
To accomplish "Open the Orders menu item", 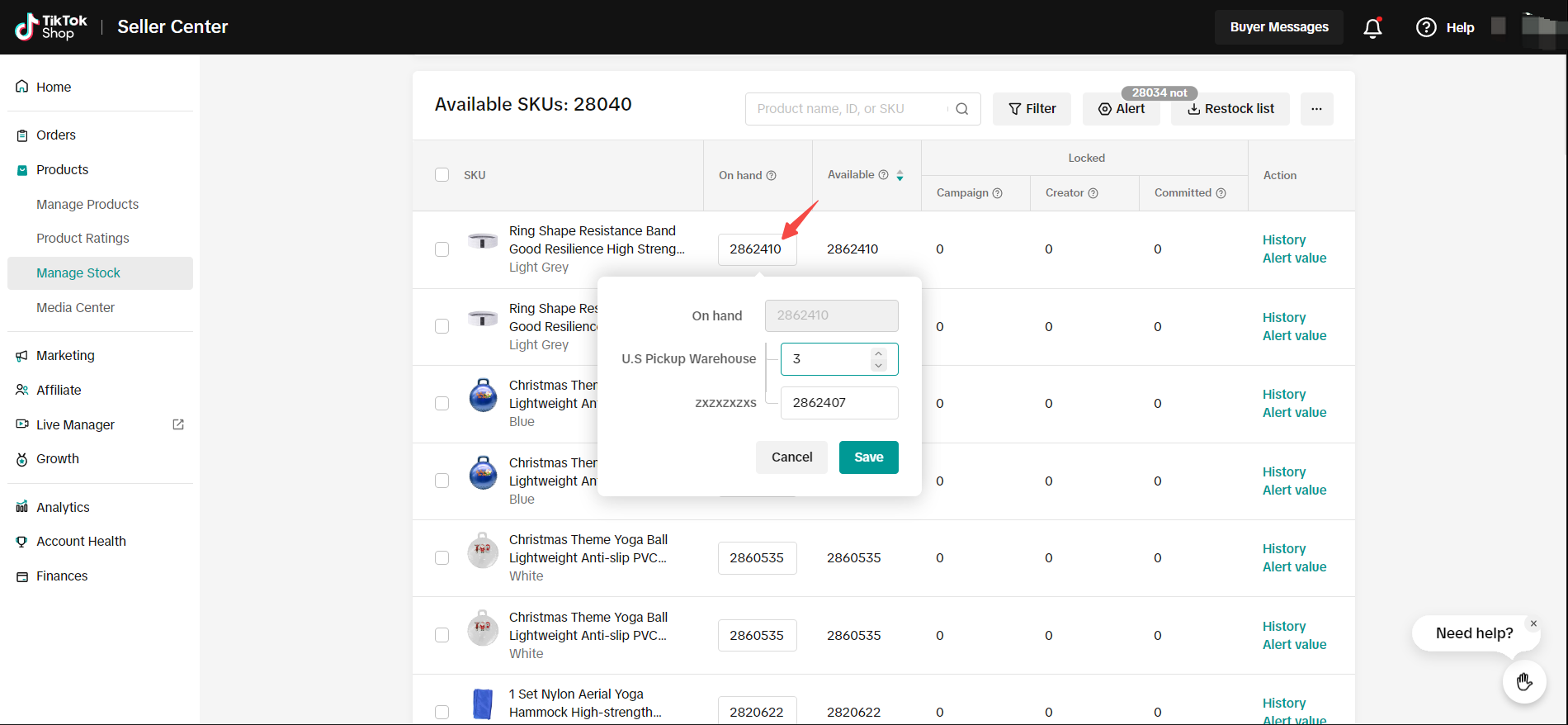I will point(56,135).
